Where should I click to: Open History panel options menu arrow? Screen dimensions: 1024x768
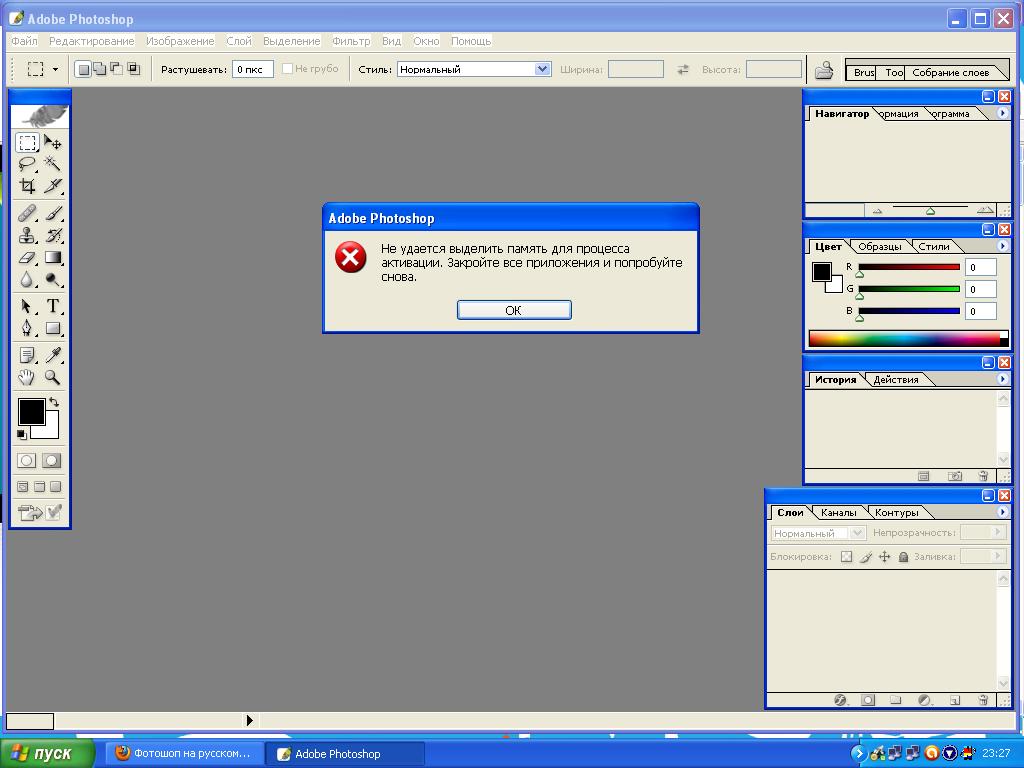point(1002,379)
